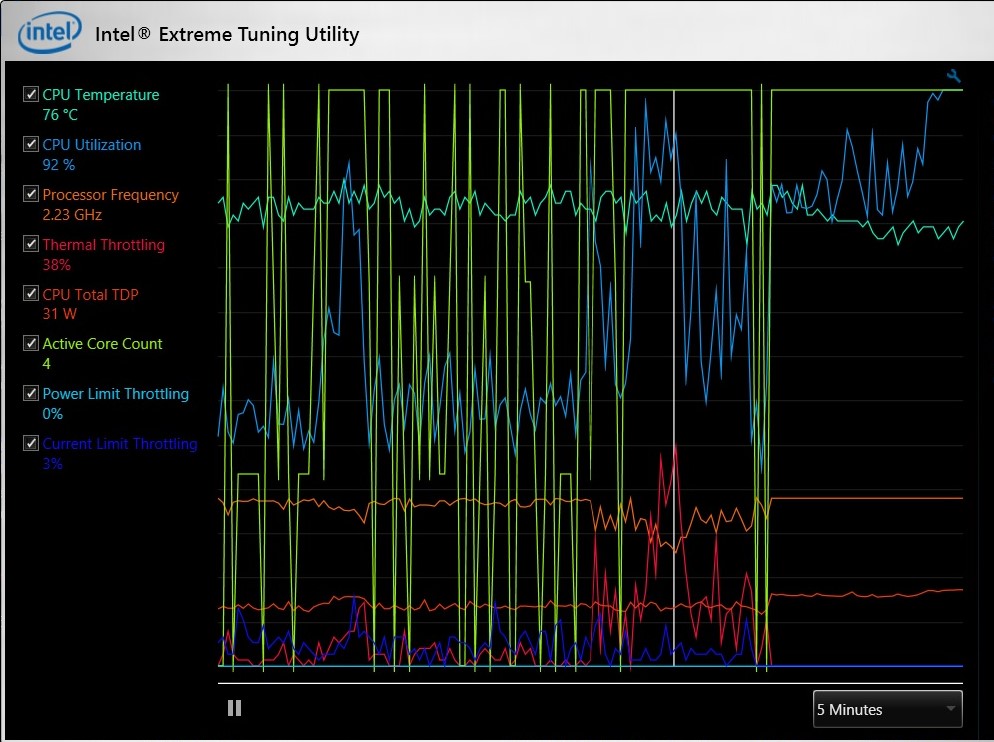Viewport: 994px width, 742px height.
Task: Select the CPU Total TDP label
Action: pyautogui.click(x=91, y=294)
